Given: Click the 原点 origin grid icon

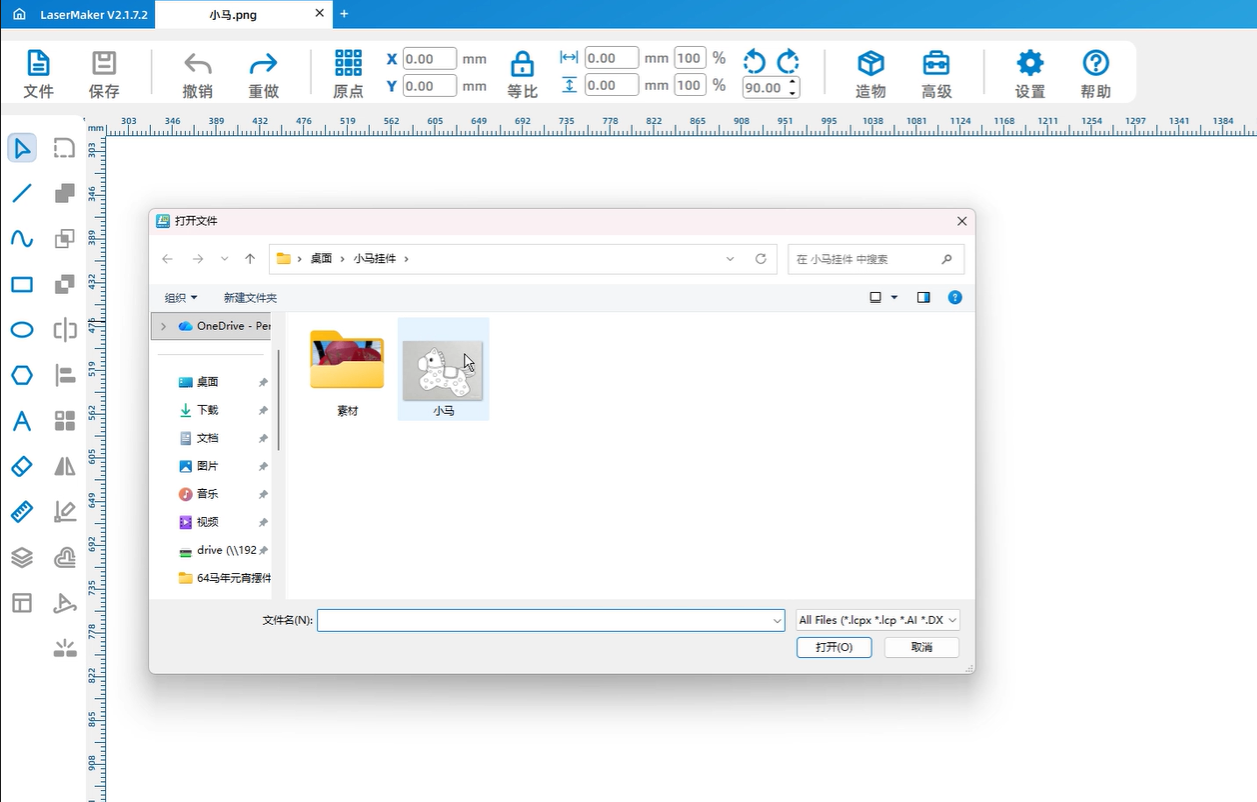Looking at the screenshot, I should [348, 74].
